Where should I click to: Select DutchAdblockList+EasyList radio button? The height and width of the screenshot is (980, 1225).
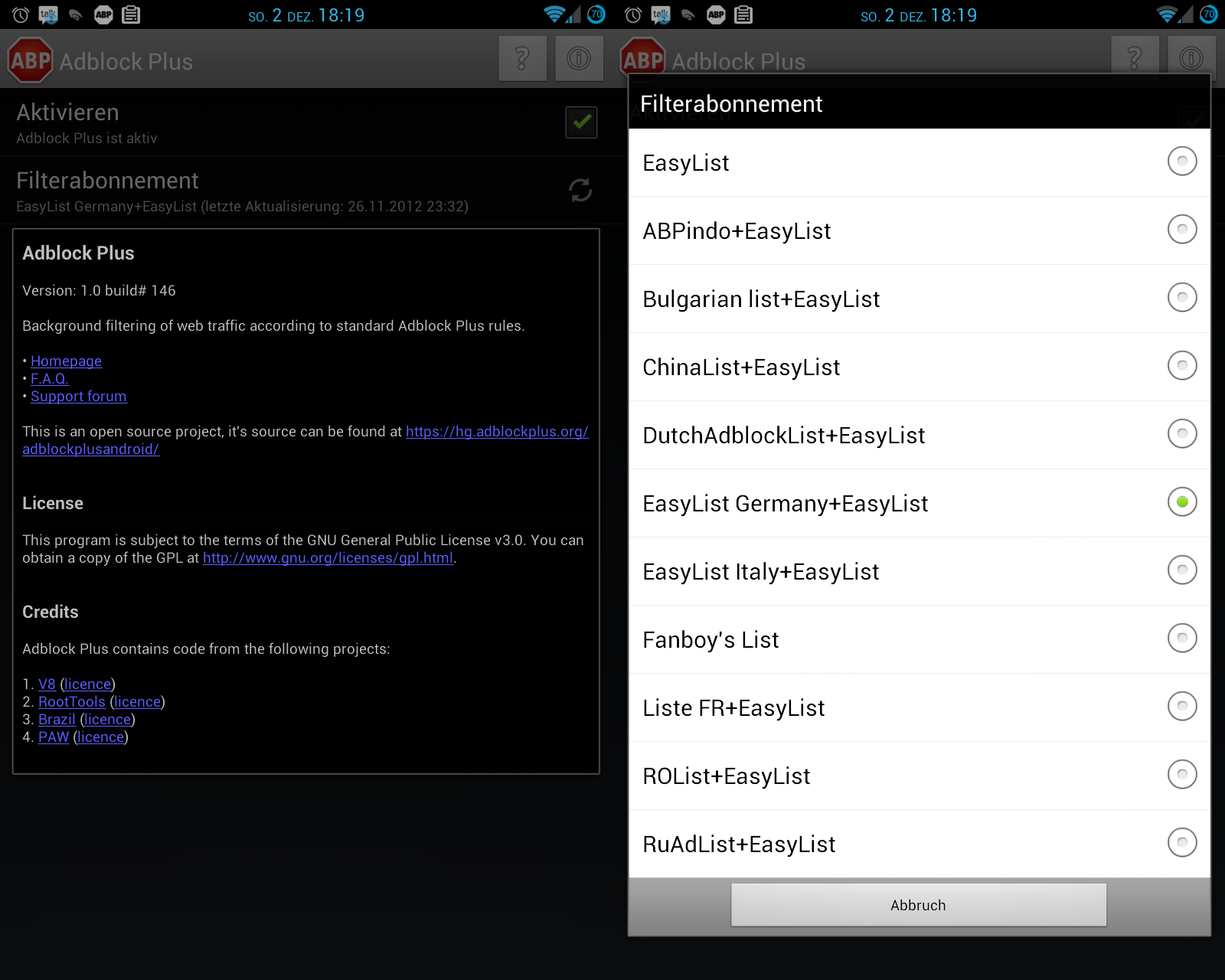1182,433
